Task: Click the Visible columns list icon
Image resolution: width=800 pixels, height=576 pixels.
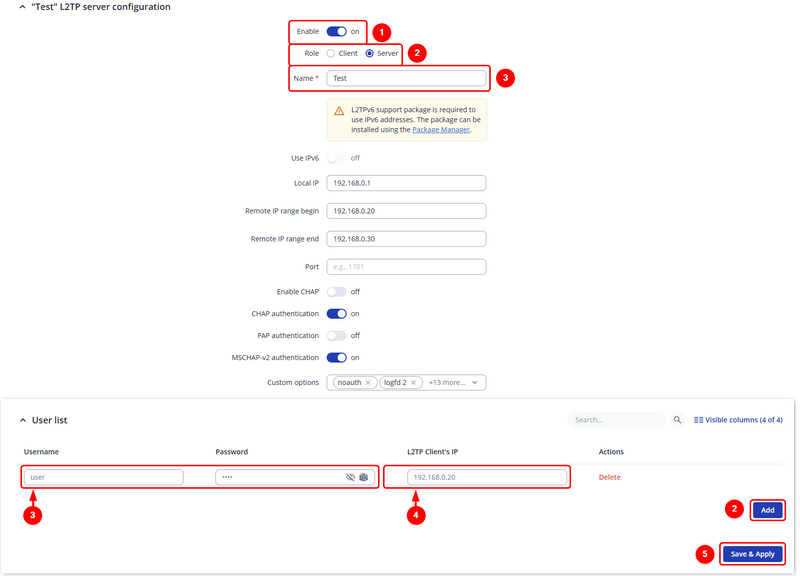Action: 698,421
